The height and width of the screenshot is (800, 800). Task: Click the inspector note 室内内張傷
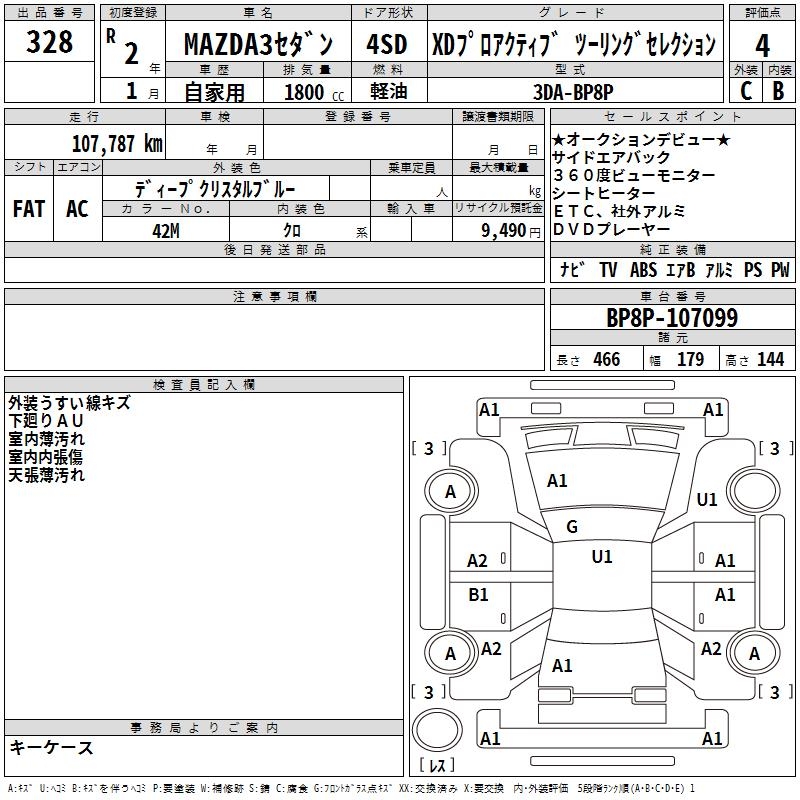[x=45, y=457]
